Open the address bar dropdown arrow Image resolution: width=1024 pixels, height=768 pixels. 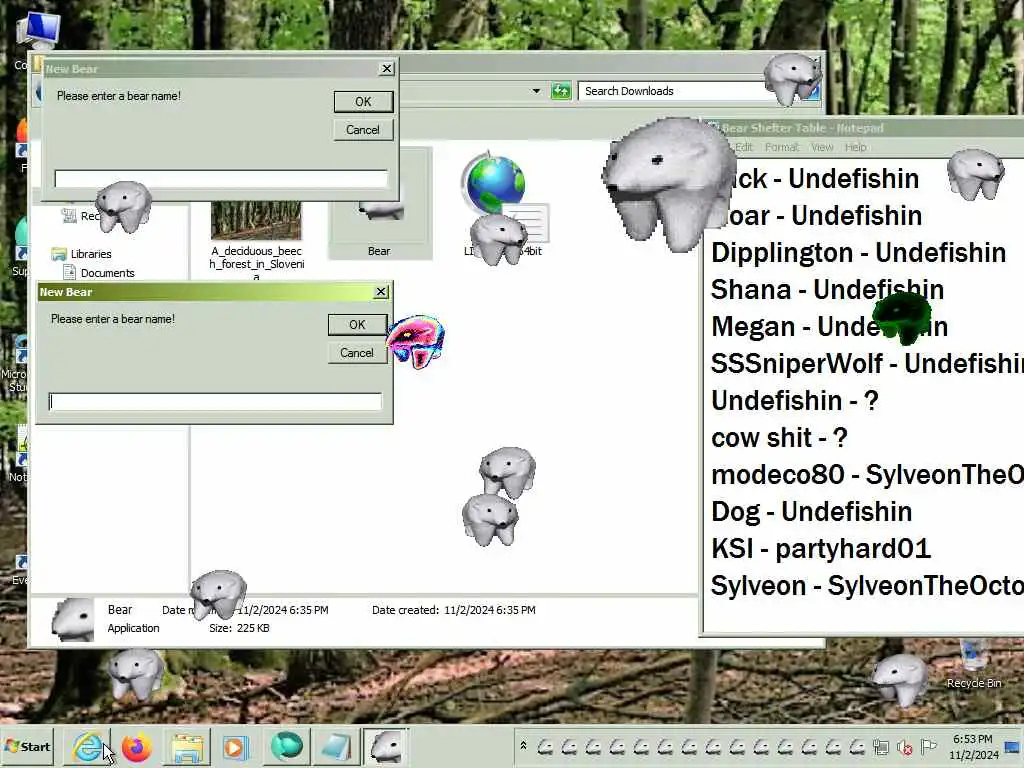[x=536, y=91]
